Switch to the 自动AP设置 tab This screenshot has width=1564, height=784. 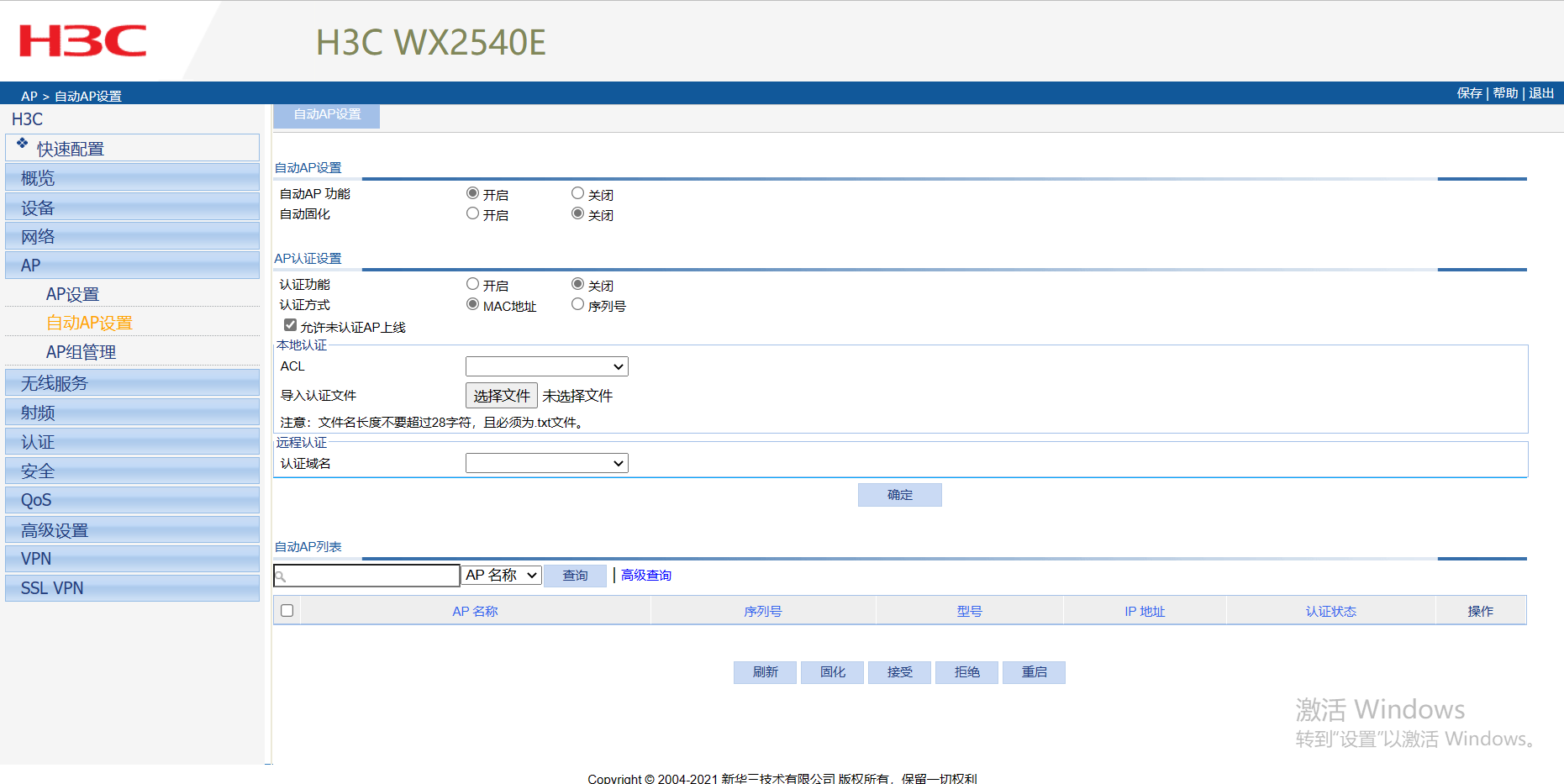[327, 115]
